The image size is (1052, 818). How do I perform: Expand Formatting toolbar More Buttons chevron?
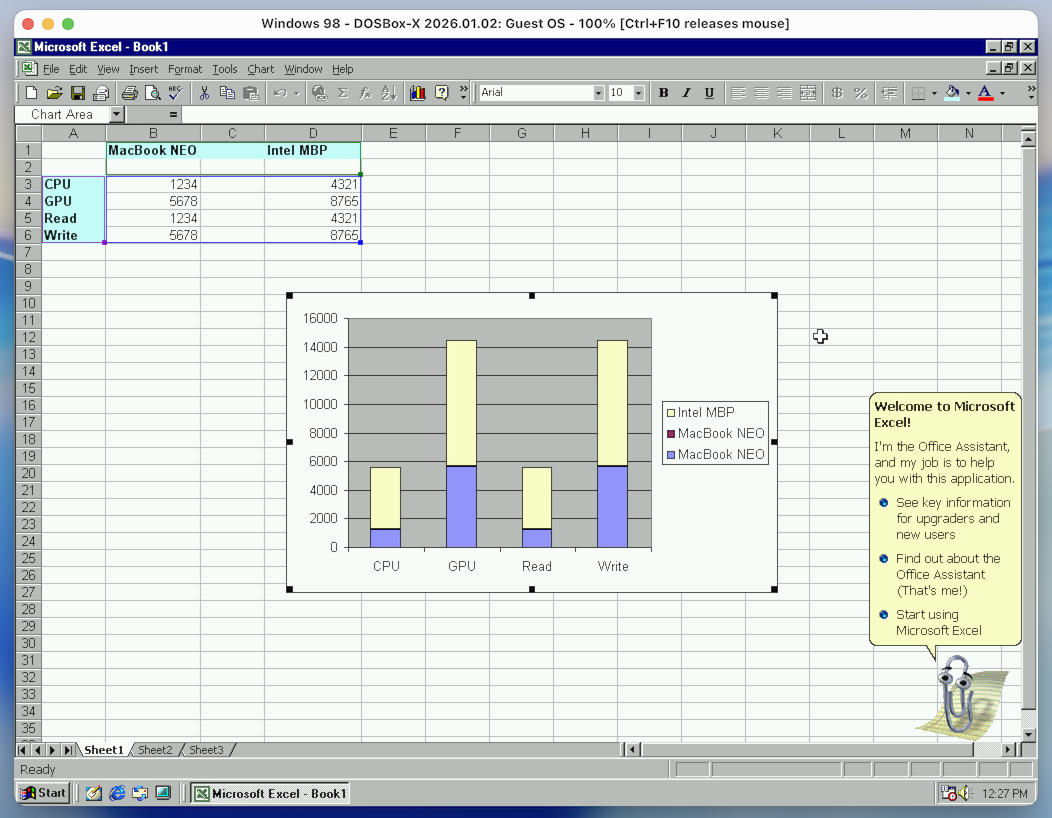click(x=1031, y=93)
